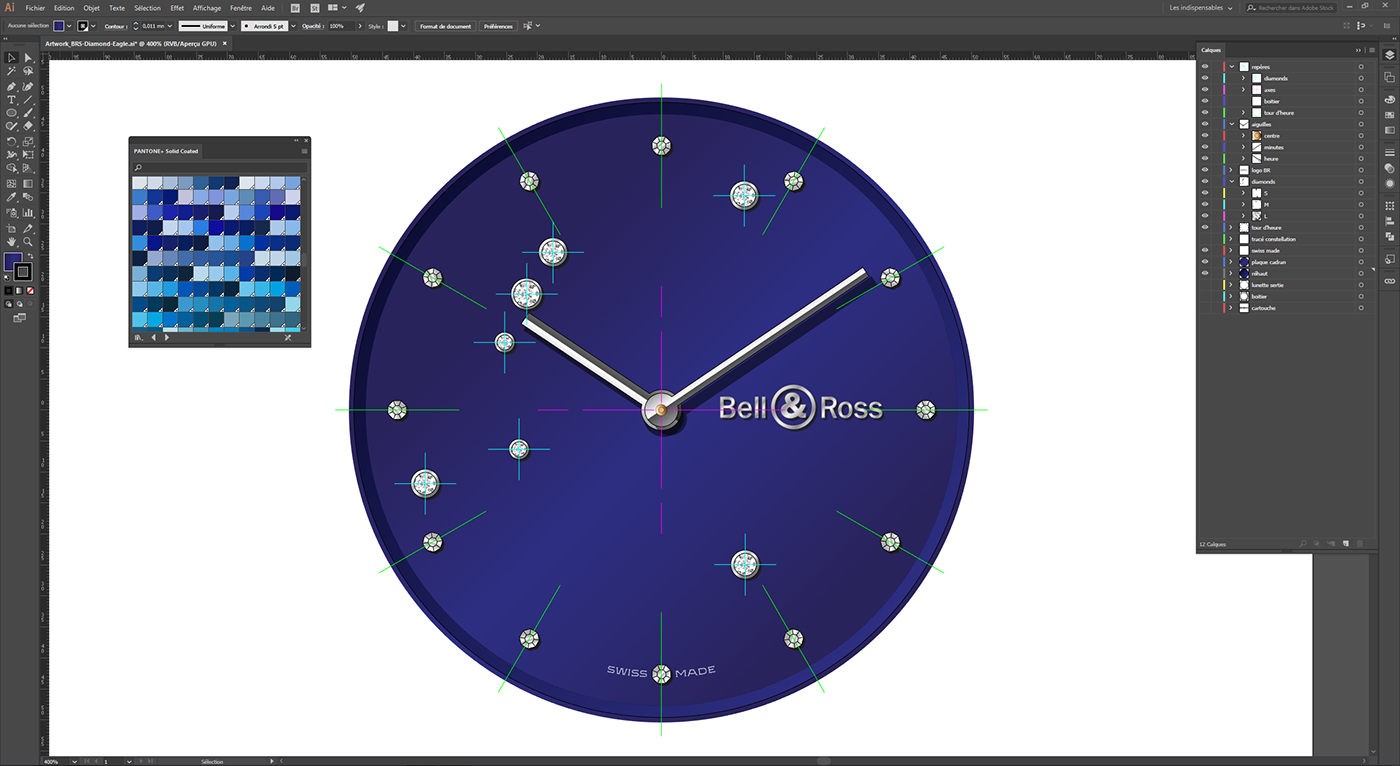Activate the Eyedropper tool

coord(11,197)
